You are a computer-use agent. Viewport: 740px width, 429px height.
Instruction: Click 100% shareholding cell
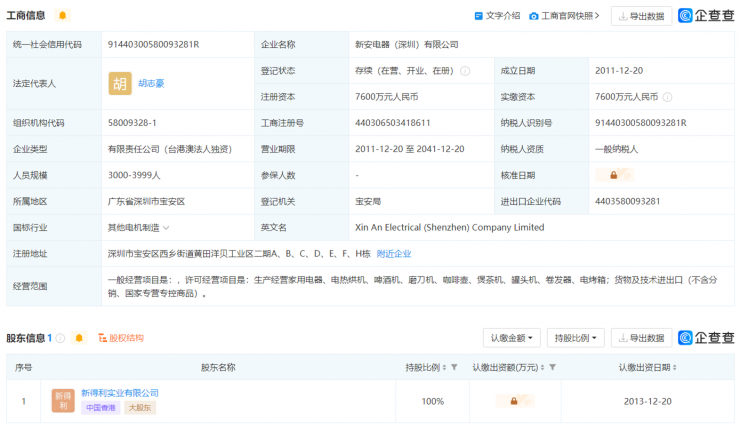tap(433, 401)
